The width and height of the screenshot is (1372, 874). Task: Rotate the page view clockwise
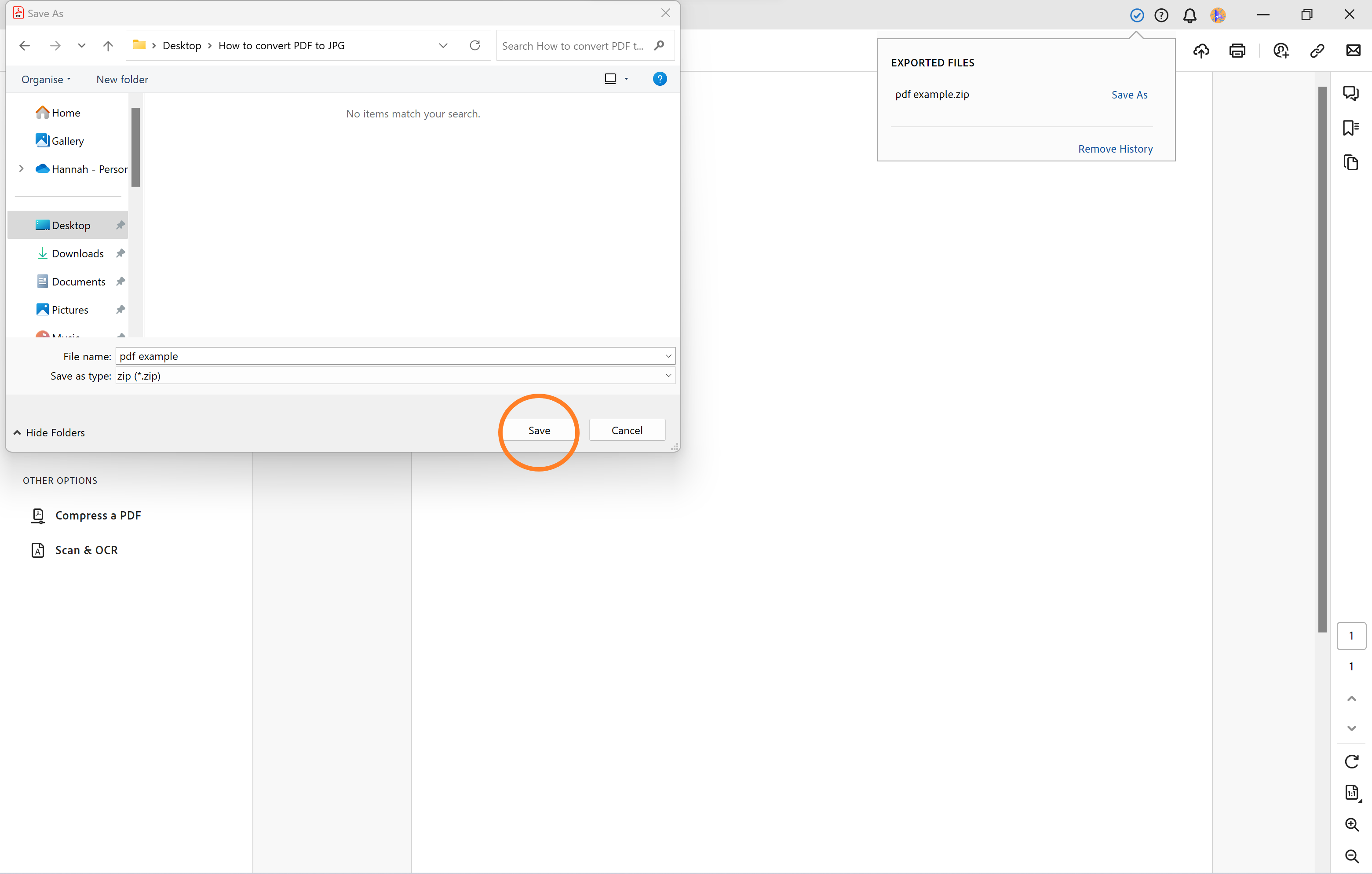[1351, 762]
